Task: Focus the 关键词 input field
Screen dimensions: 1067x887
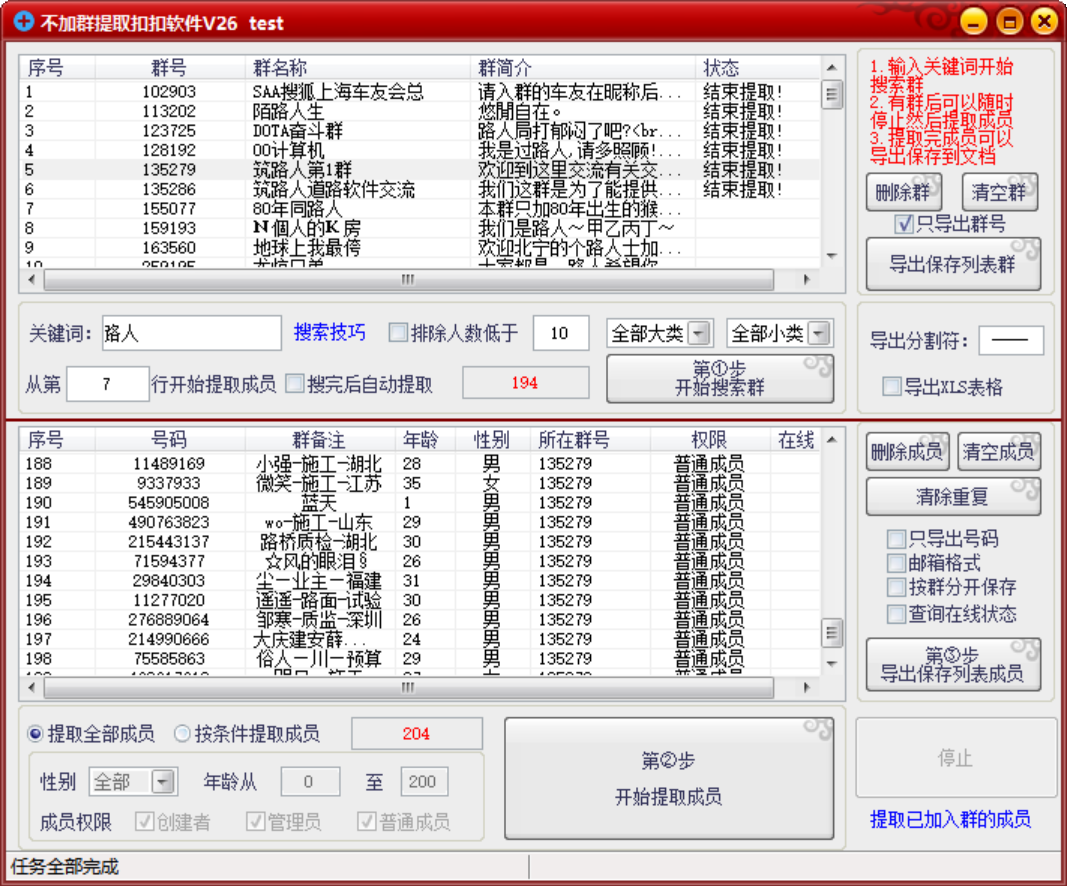Action: pos(192,333)
